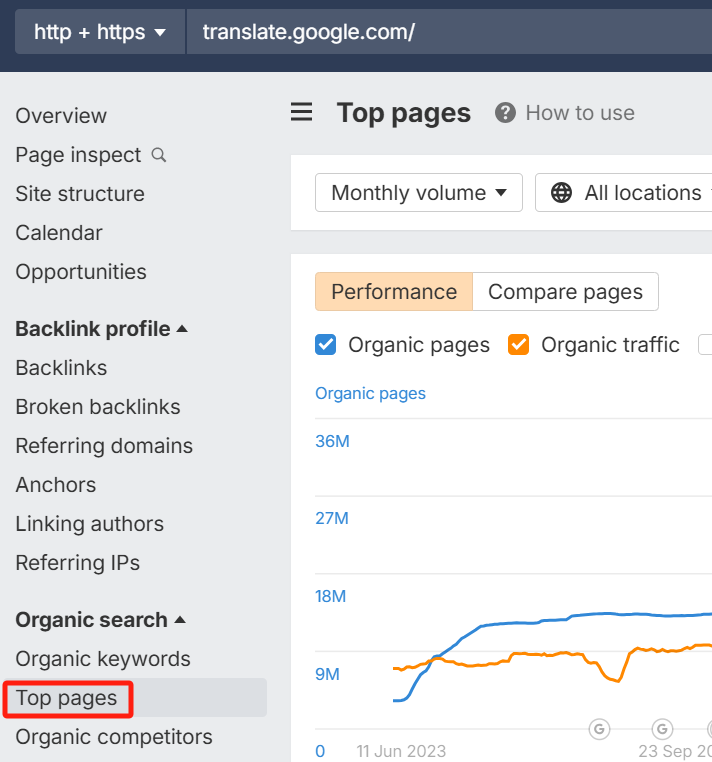Open Broken backlinks report

pyautogui.click(x=98, y=407)
